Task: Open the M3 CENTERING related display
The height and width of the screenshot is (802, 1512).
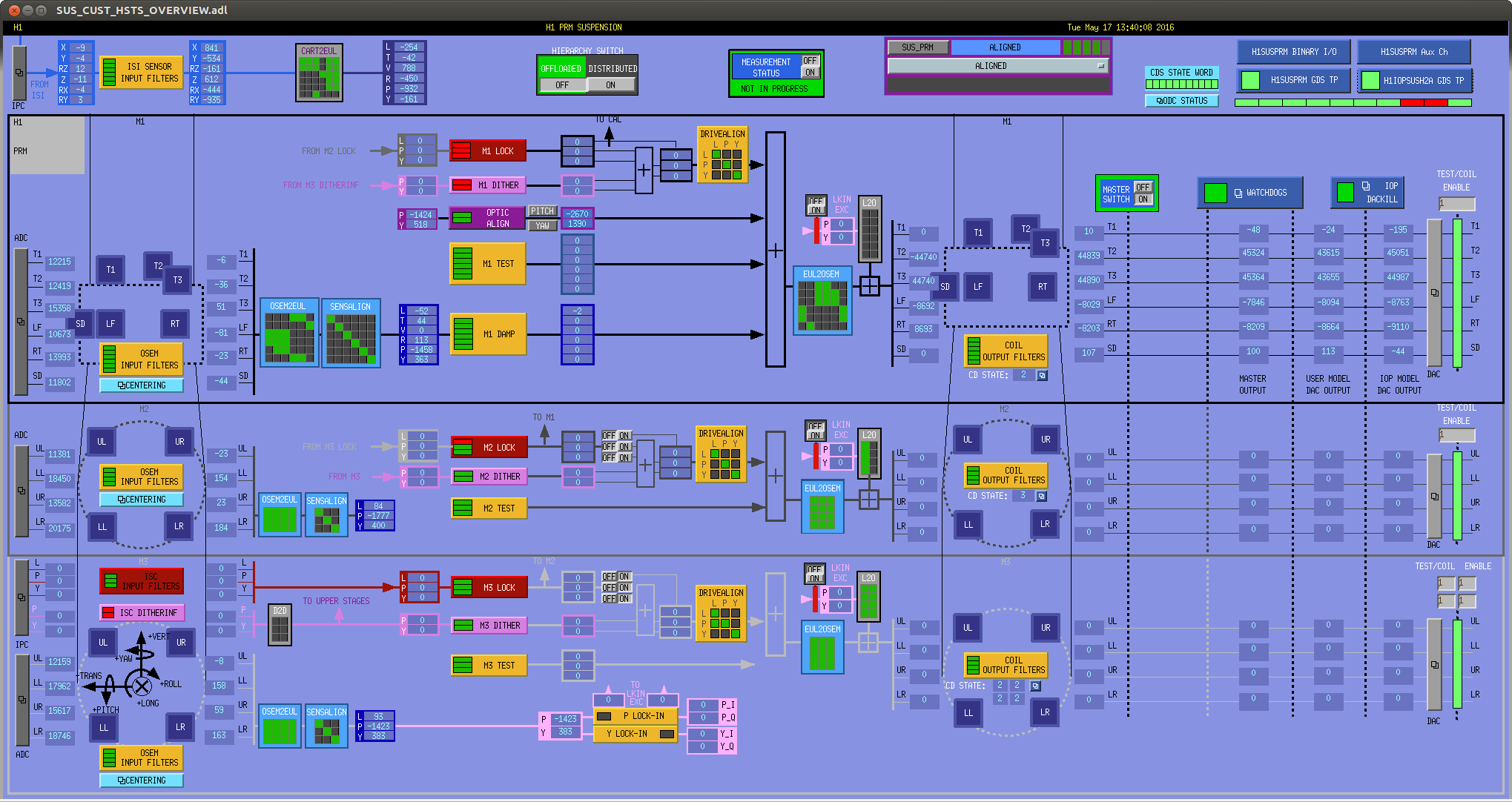Action: [142, 781]
